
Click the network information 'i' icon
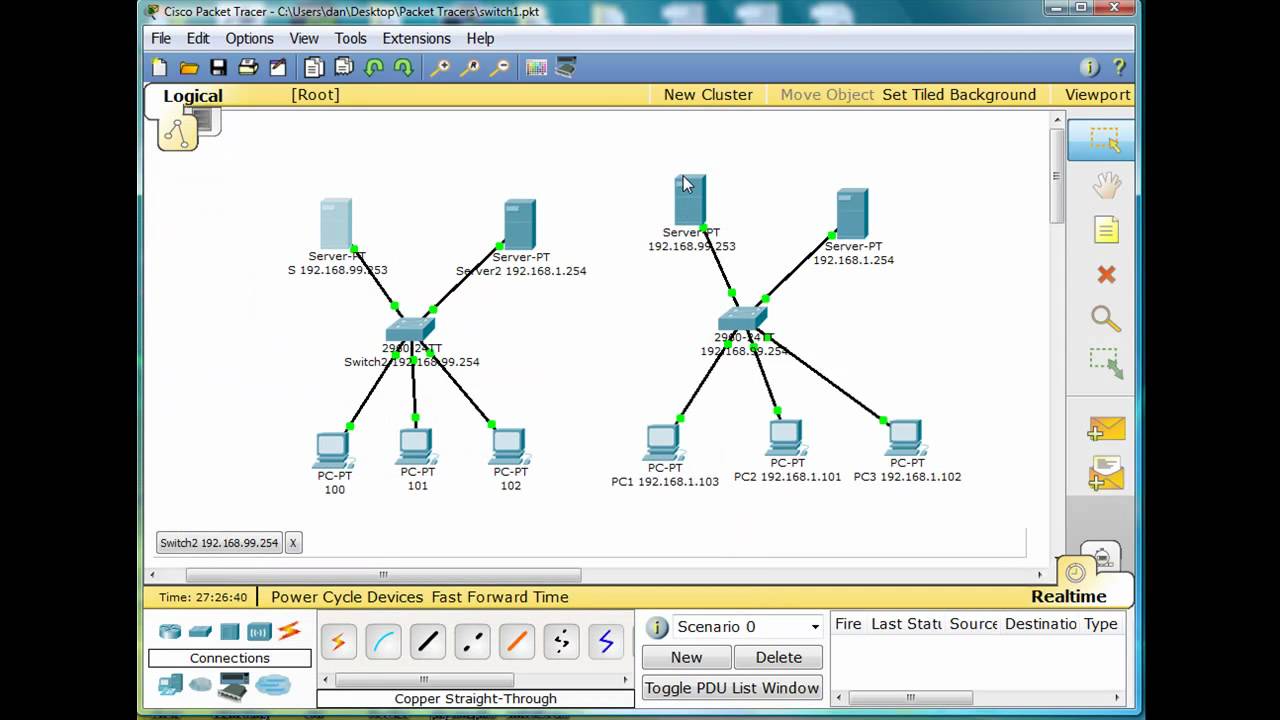click(1090, 68)
